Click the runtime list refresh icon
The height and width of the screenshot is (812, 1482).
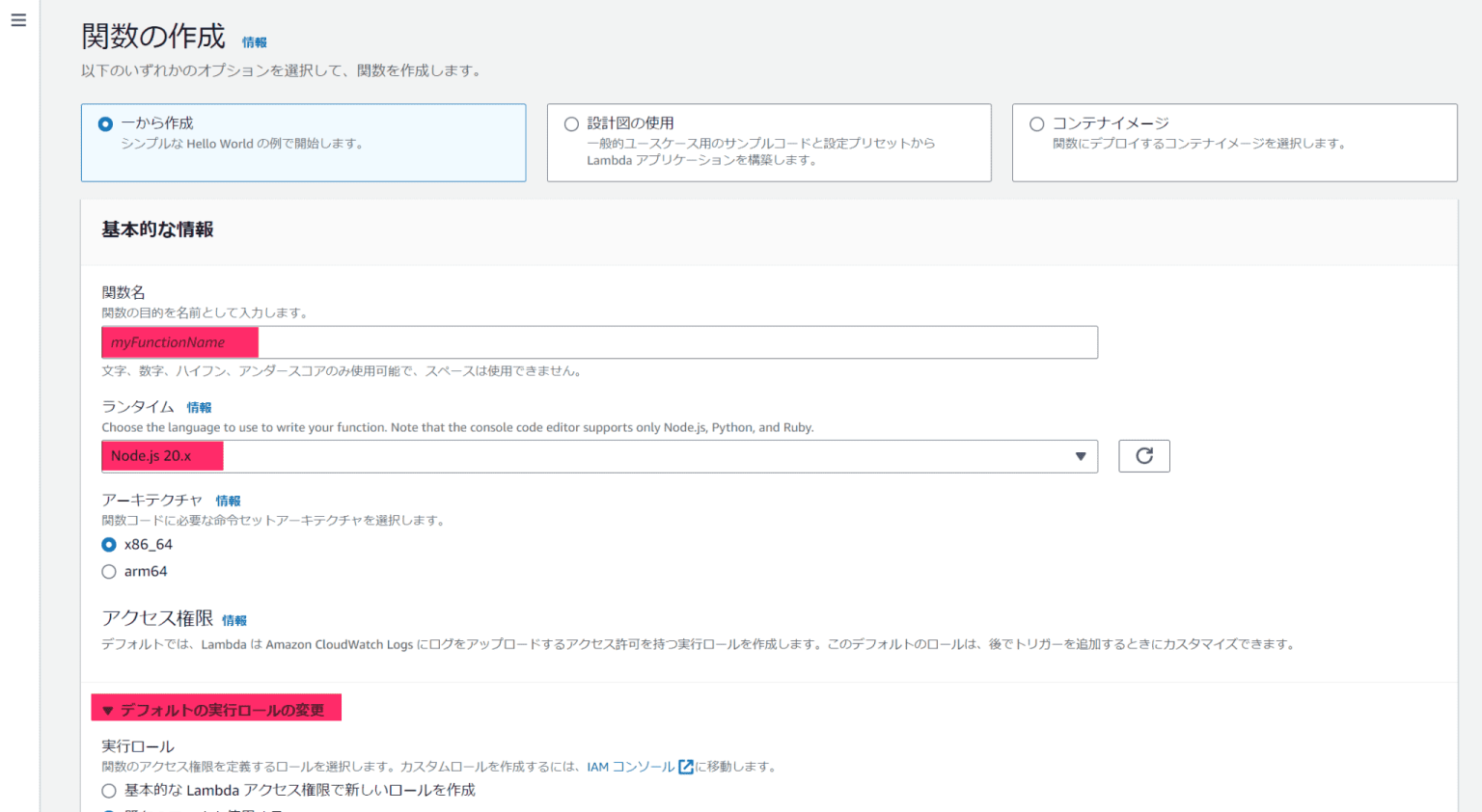pos(1143,455)
